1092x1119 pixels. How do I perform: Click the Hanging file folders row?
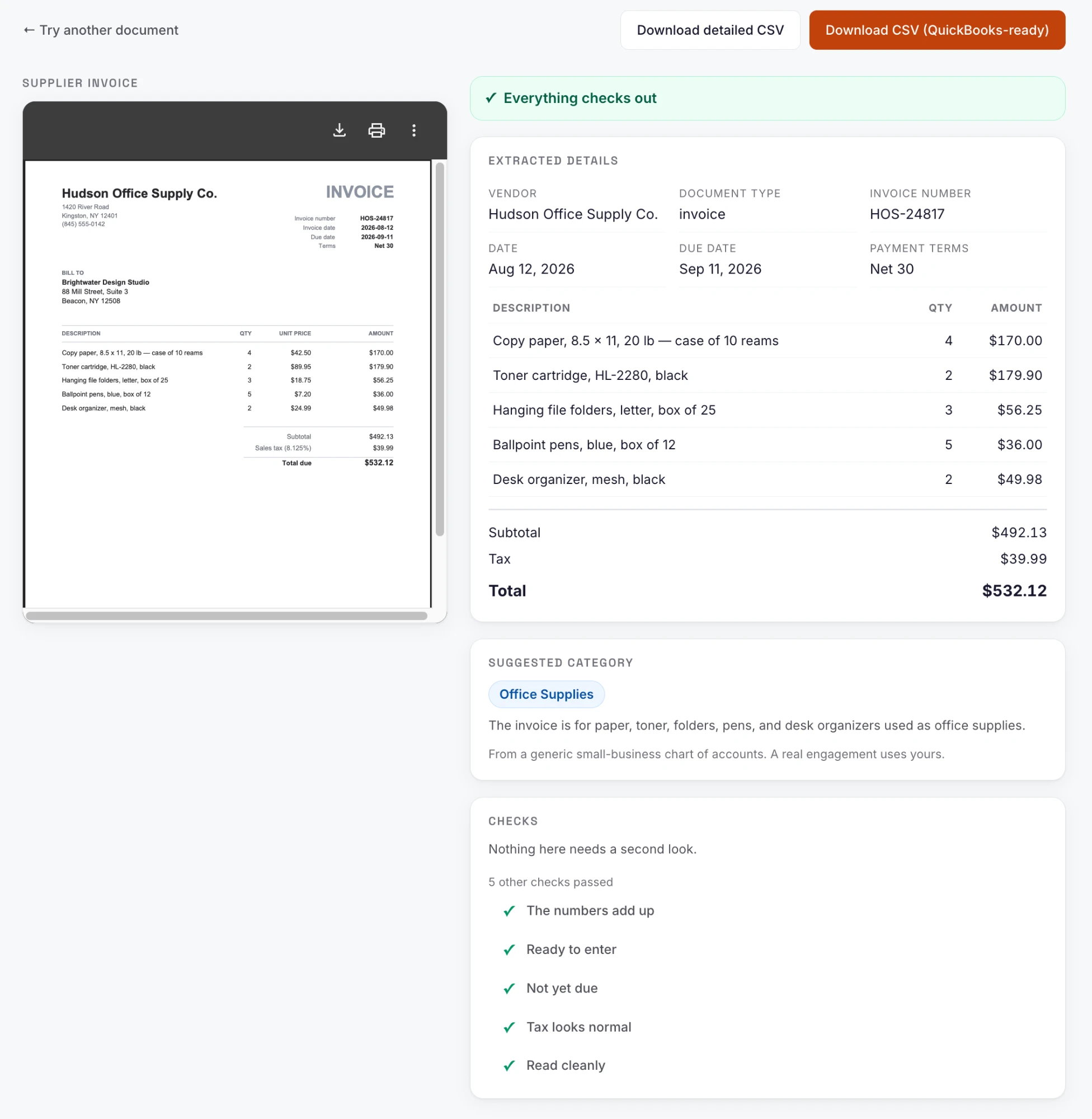[768, 410]
